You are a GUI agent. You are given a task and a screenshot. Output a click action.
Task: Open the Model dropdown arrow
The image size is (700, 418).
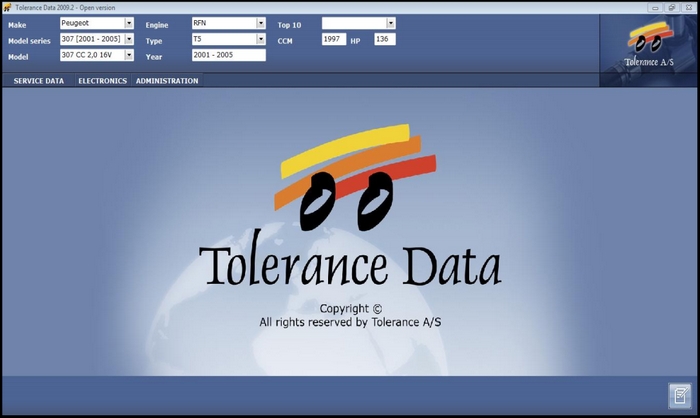pos(129,55)
